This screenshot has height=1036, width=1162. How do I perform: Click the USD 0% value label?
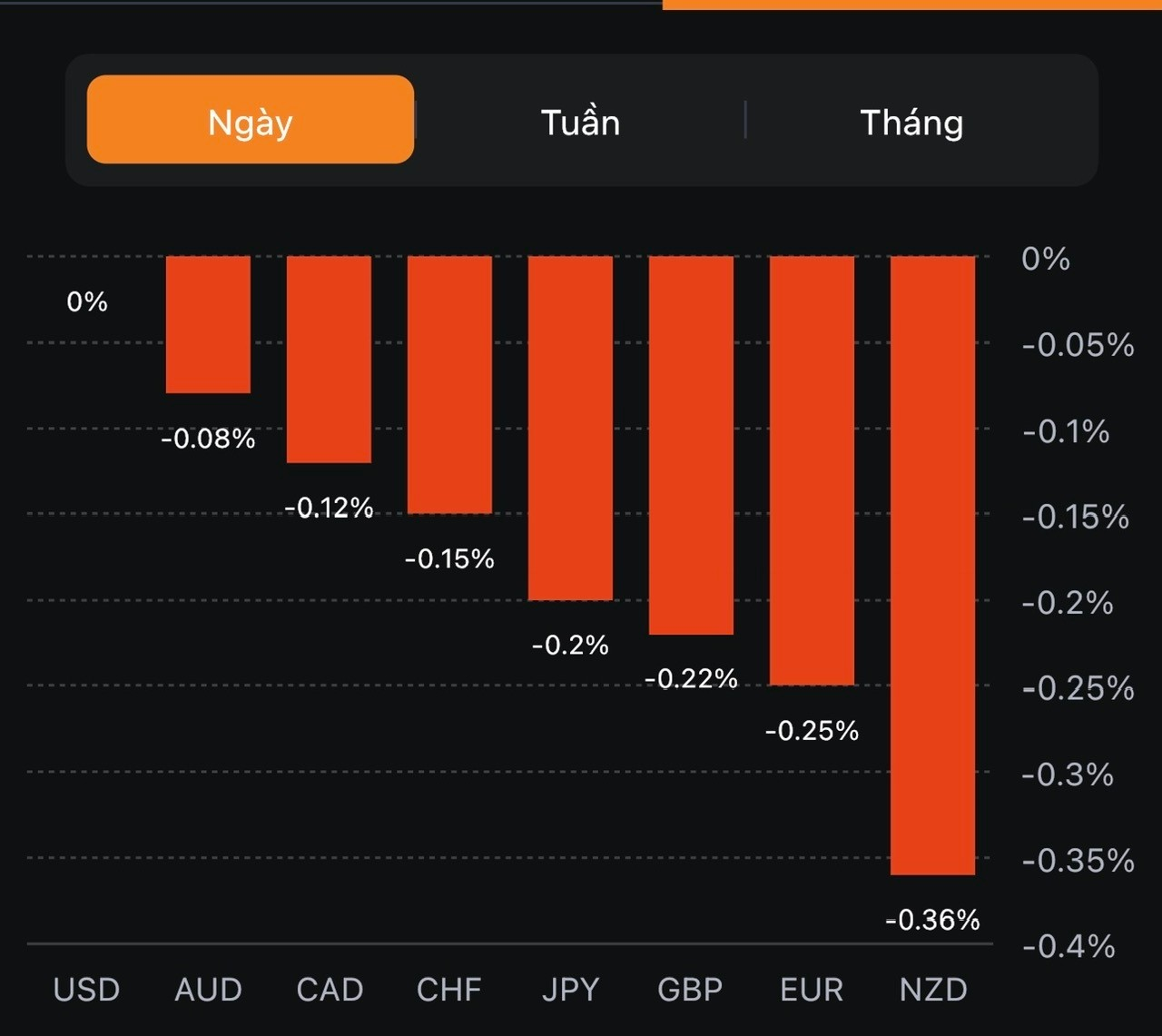[x=87, y=301]
